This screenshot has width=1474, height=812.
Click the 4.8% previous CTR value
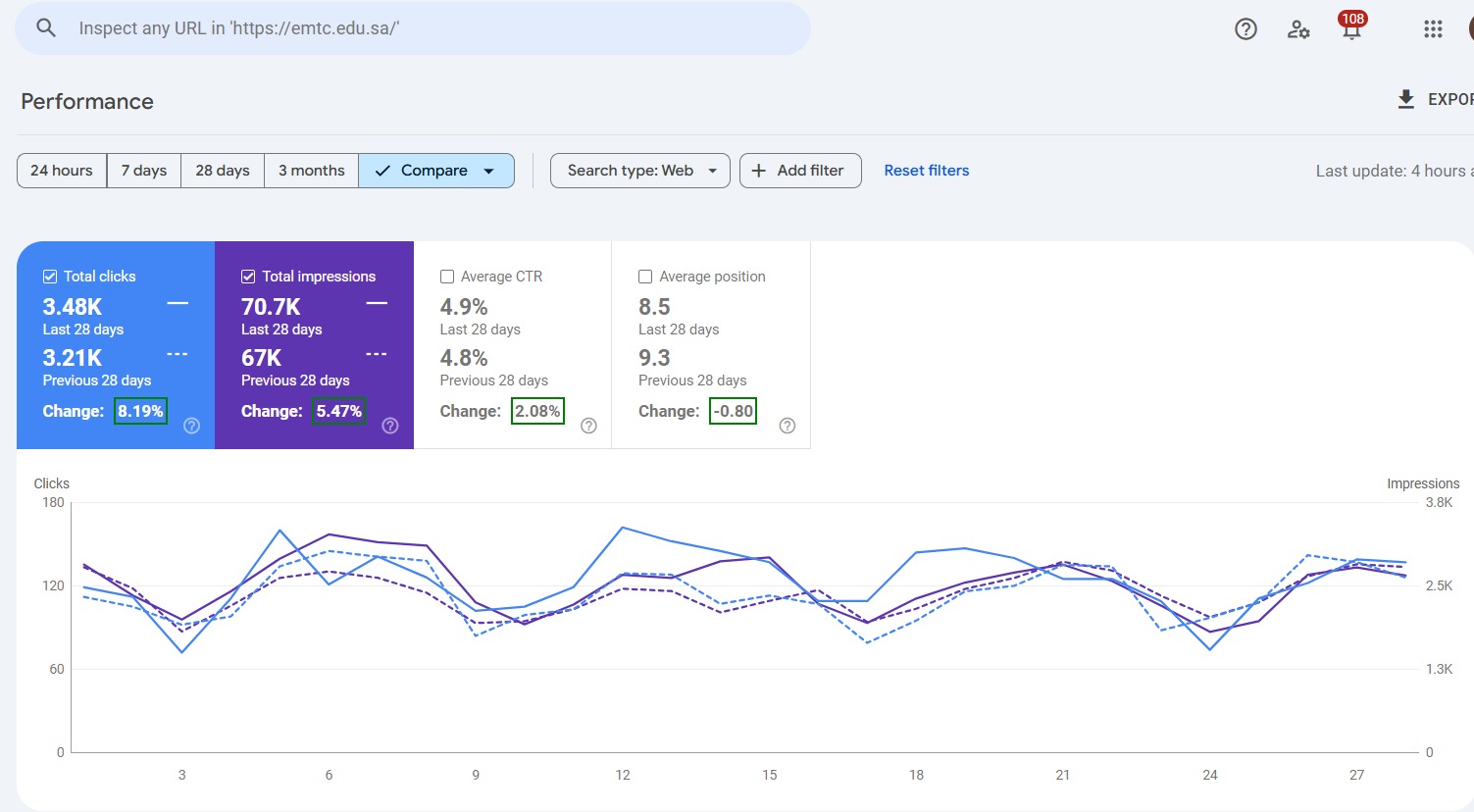464,358
